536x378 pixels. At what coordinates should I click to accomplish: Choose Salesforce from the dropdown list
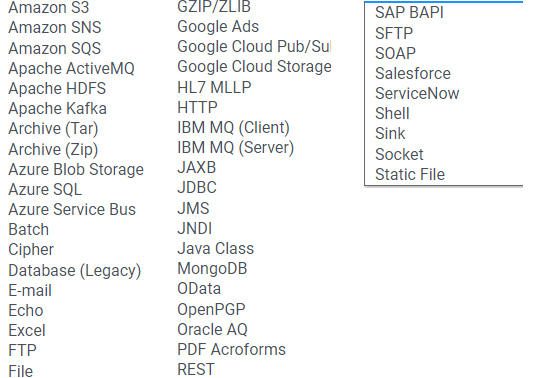click(413, 73)
